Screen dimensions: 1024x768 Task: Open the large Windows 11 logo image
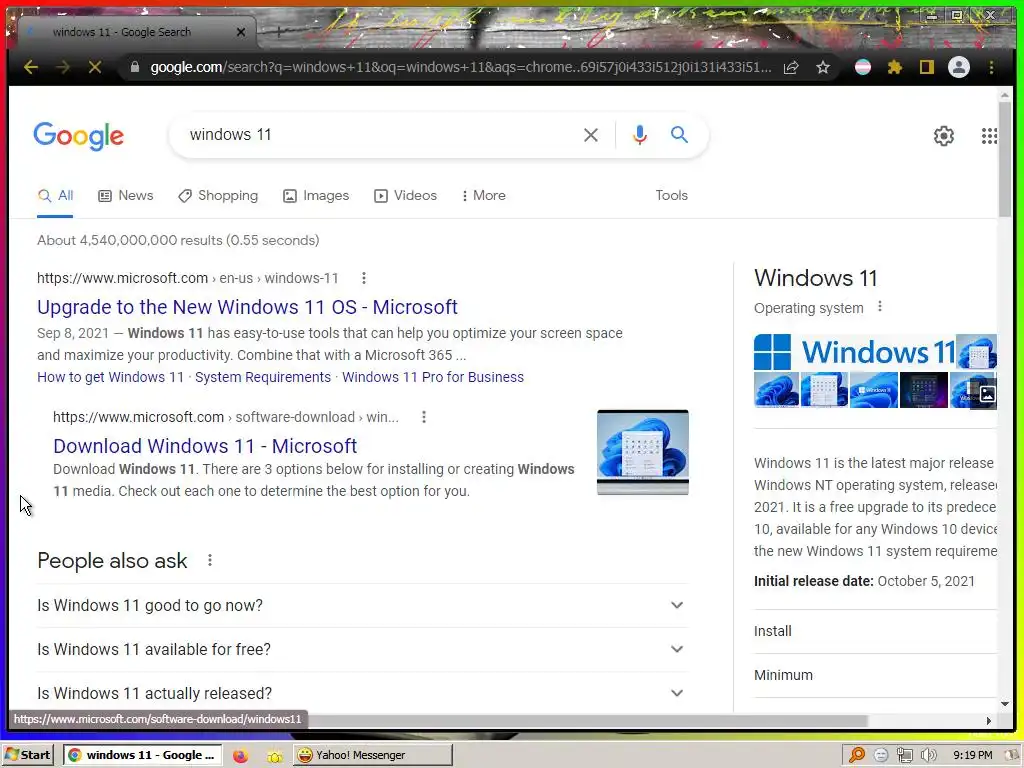854,352
